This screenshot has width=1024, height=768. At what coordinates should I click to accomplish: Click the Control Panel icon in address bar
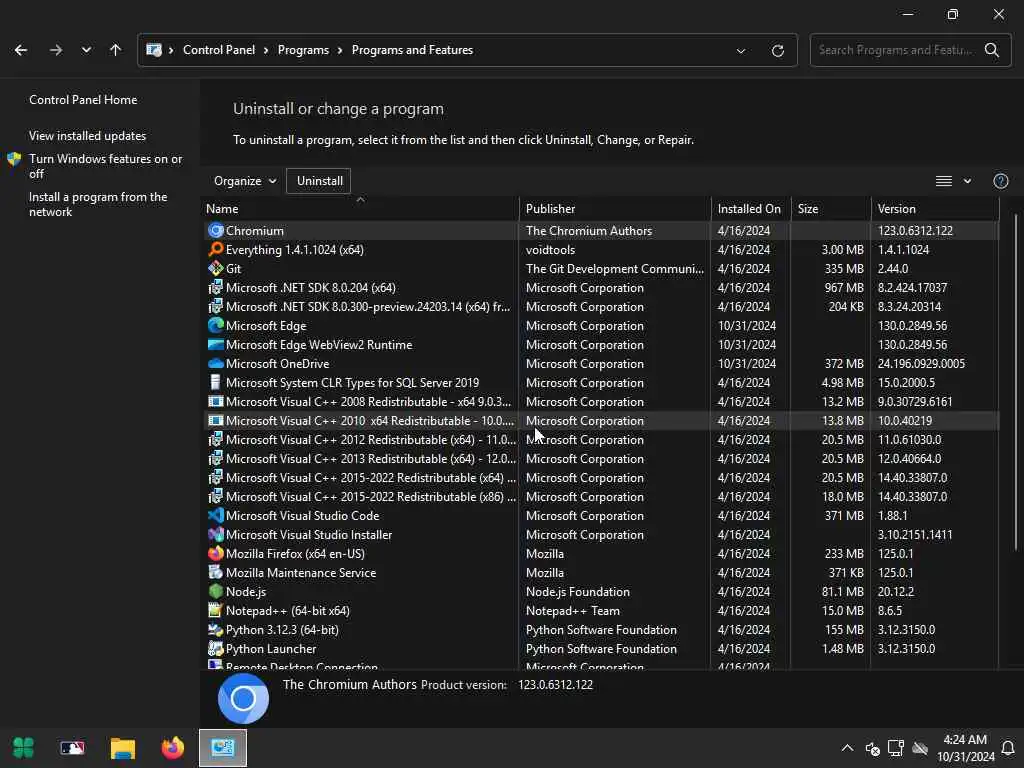pos(154,50)
